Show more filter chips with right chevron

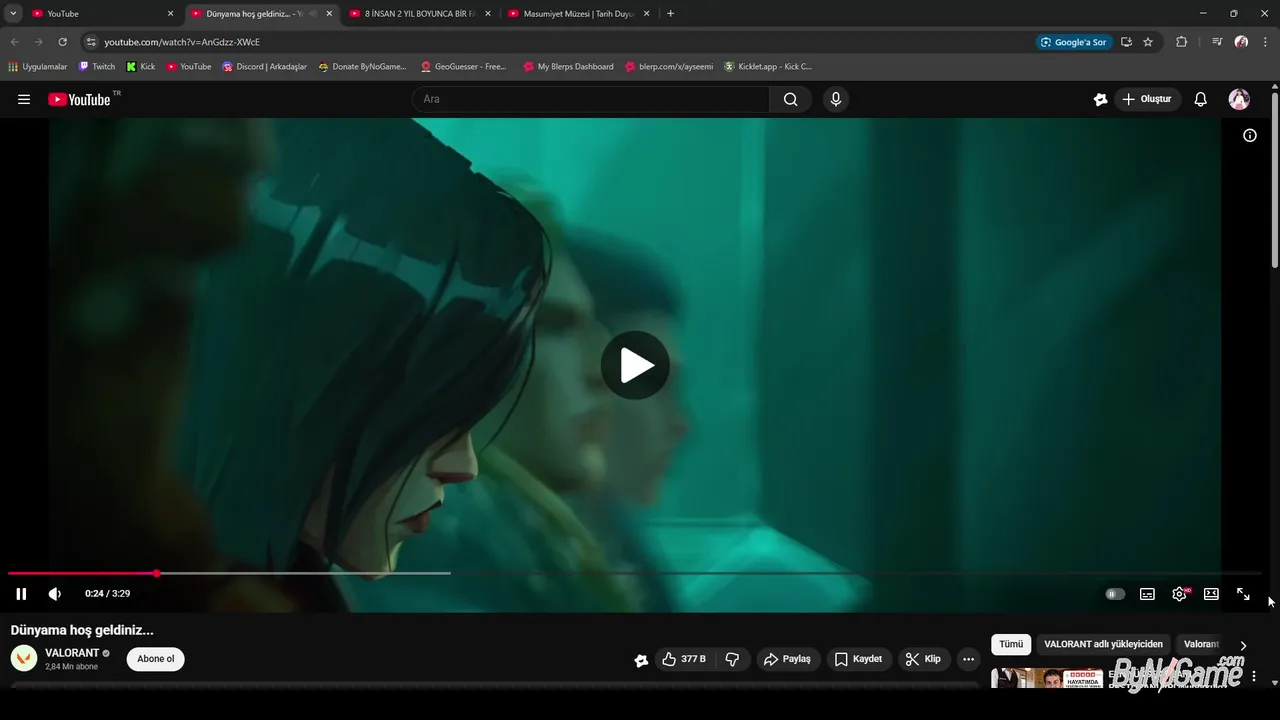pos(1243,645)
